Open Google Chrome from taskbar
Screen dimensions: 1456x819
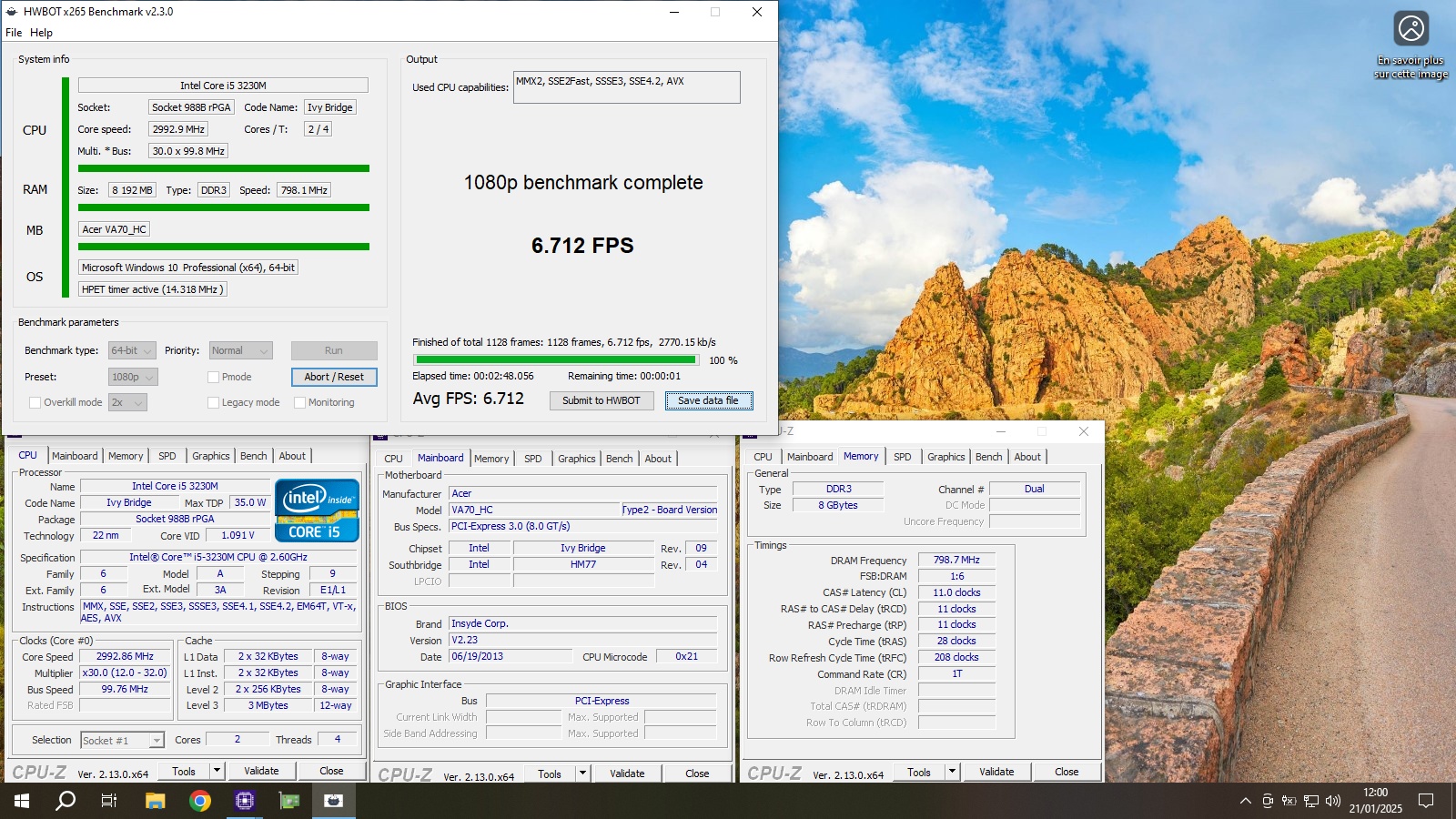pos(200,801)
